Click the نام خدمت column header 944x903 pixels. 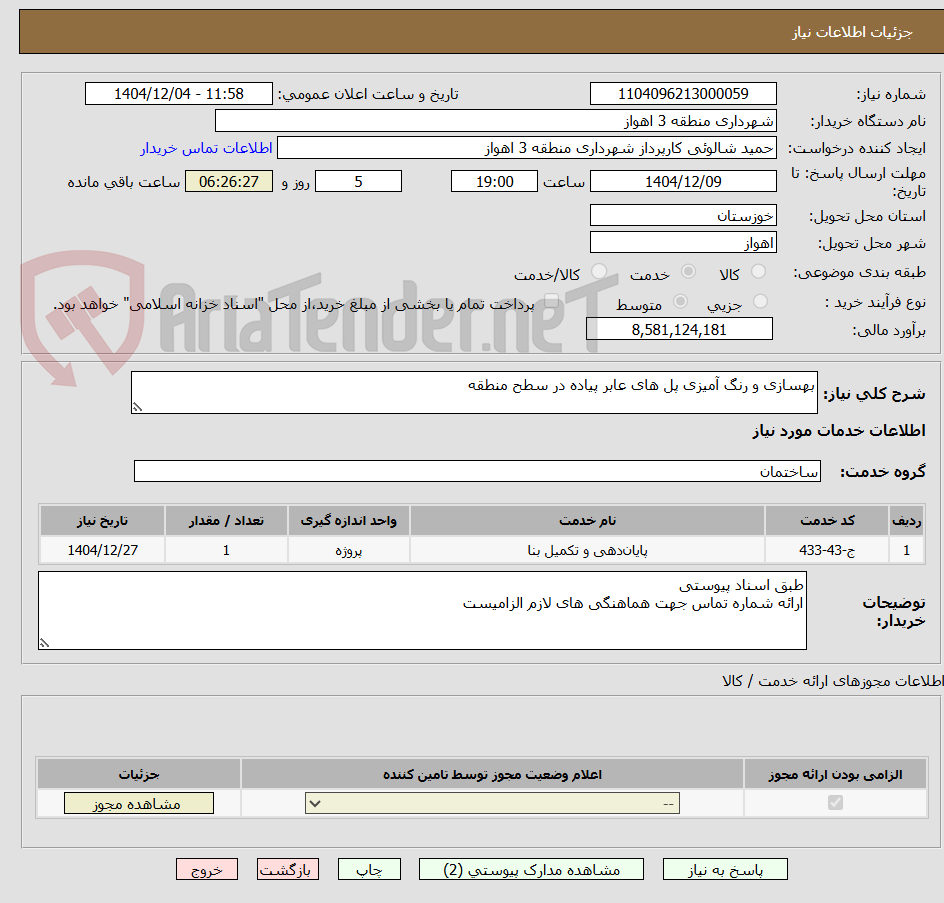tap(588, 521)
